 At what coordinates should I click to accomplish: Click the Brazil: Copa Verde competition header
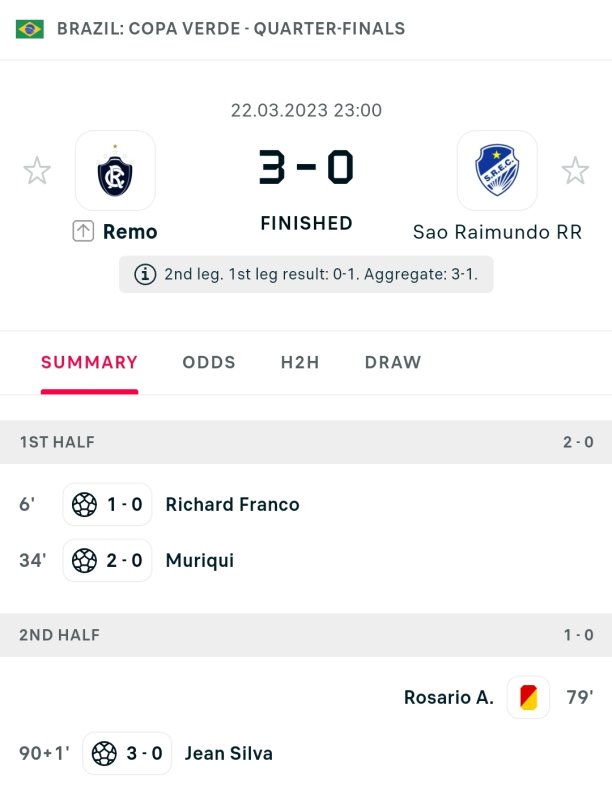tap(231, 29)
